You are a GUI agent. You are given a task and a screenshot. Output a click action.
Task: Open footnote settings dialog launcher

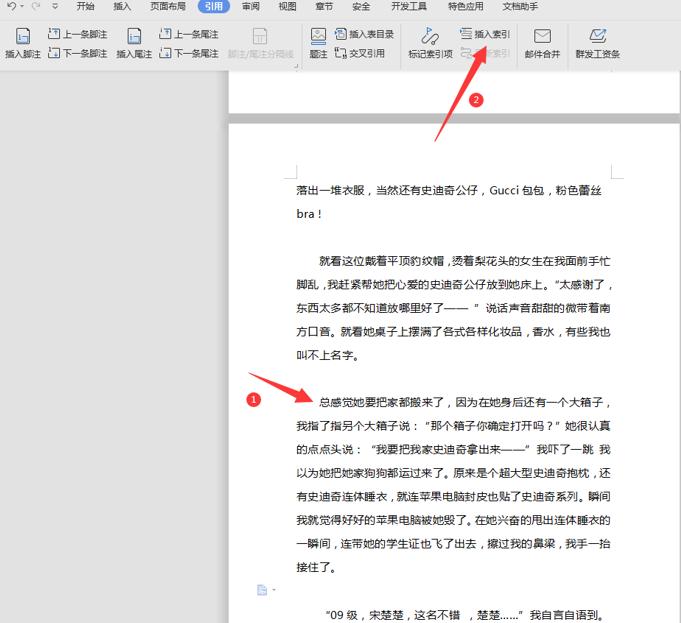pos(296,66)
